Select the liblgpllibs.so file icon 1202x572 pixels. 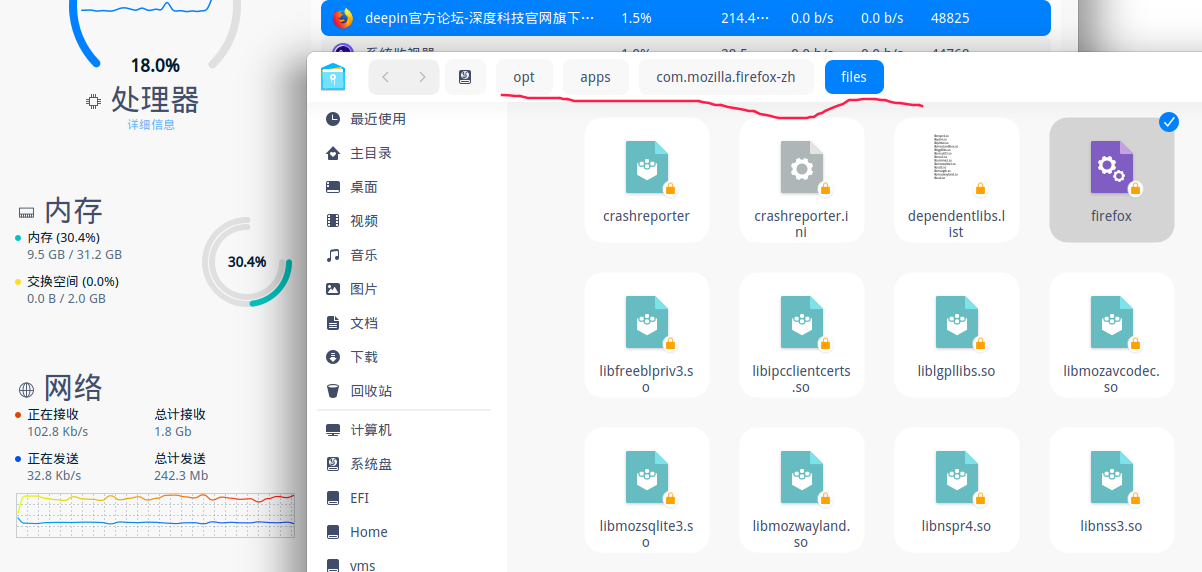[x=956, y=322]
